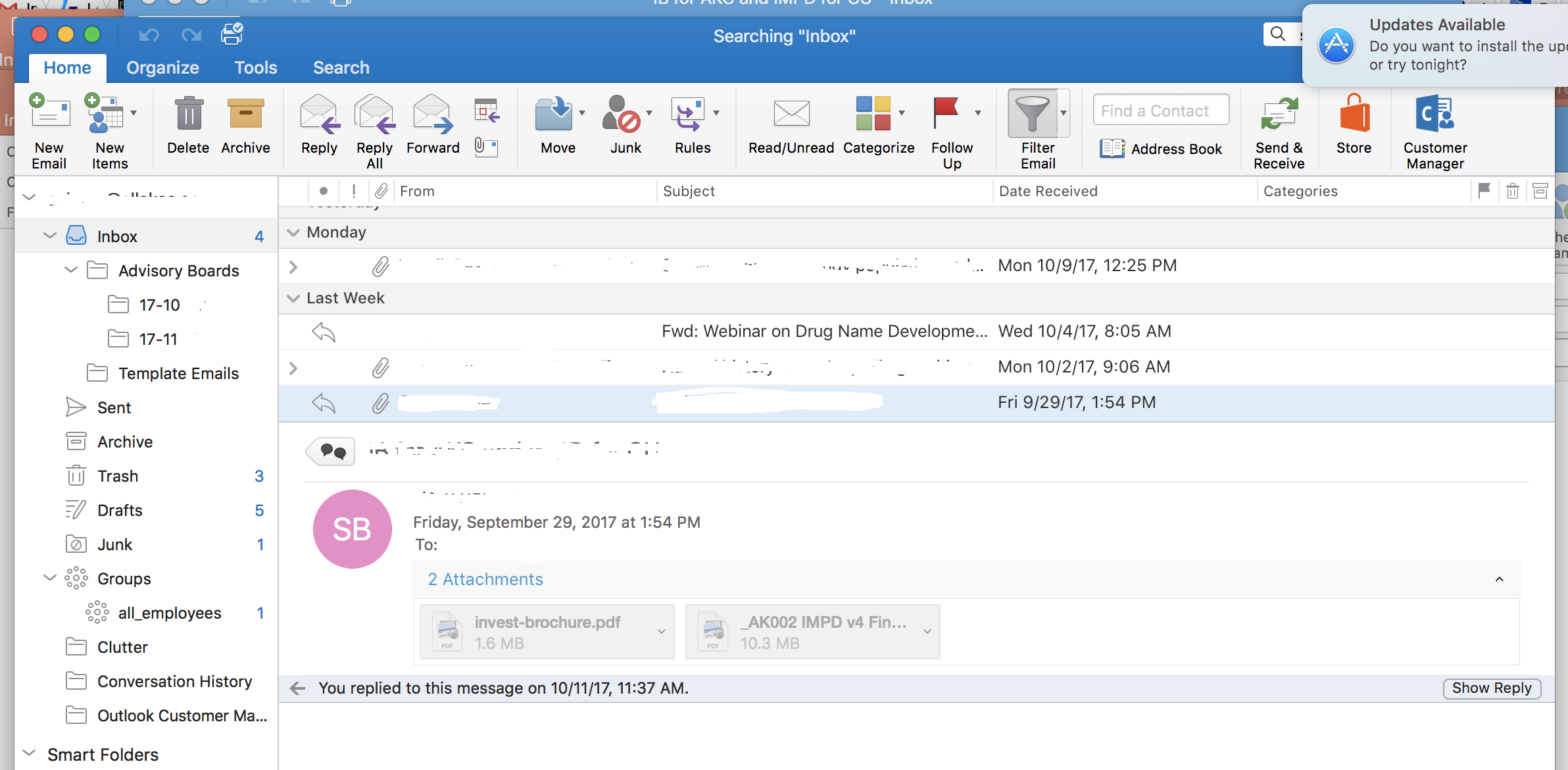Screen dimensions: 1568x770
Task: Open invest-brochure.pdf attachment
Action: coord(548,630)
